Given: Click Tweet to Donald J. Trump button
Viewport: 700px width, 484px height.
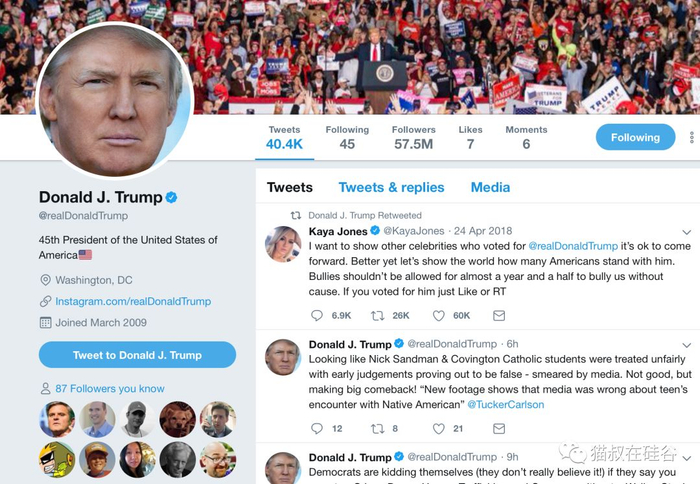Looking at the screenshot, I should [138, 355].
